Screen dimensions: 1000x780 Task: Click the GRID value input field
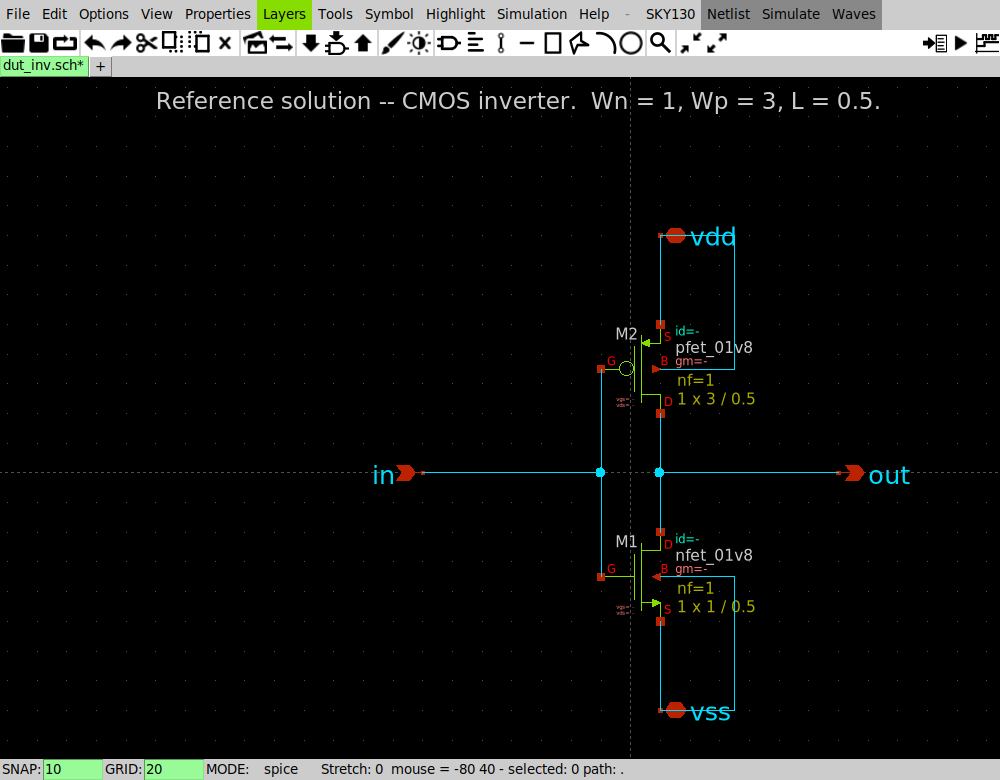point(173,769)
